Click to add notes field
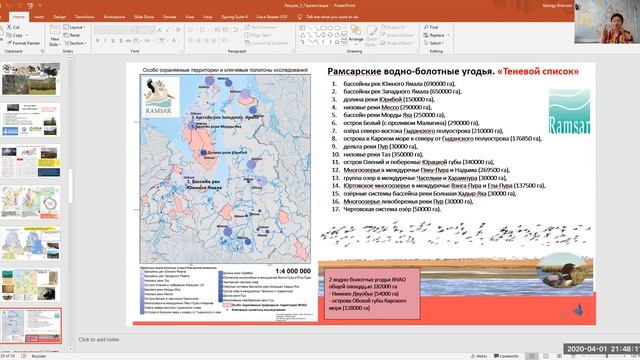640x360 pixels. pos(99,339)
